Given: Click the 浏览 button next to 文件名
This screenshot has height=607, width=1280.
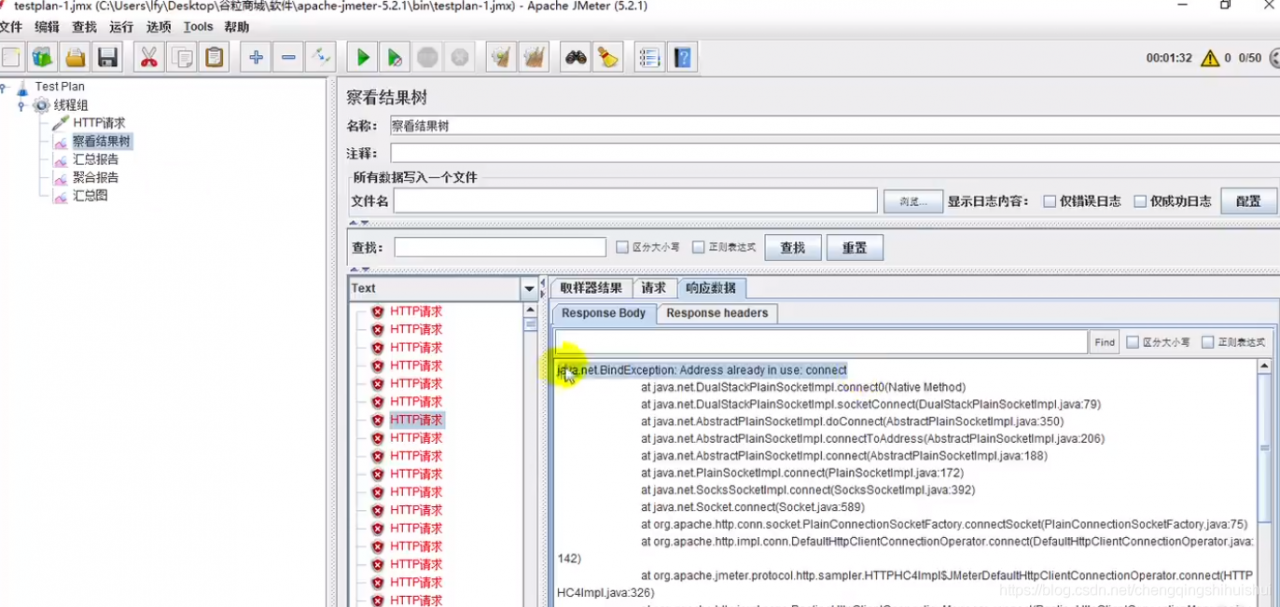Looking at the screenshot, I should point(913,201).
